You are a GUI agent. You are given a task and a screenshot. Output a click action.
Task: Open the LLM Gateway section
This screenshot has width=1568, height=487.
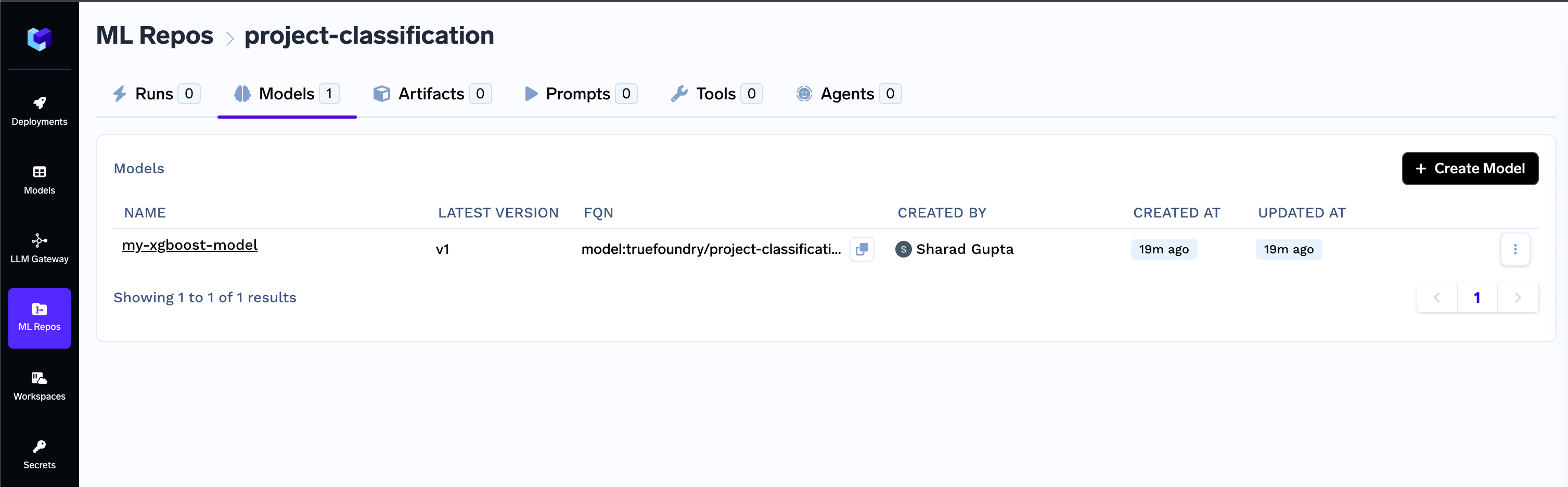point(40,249)
